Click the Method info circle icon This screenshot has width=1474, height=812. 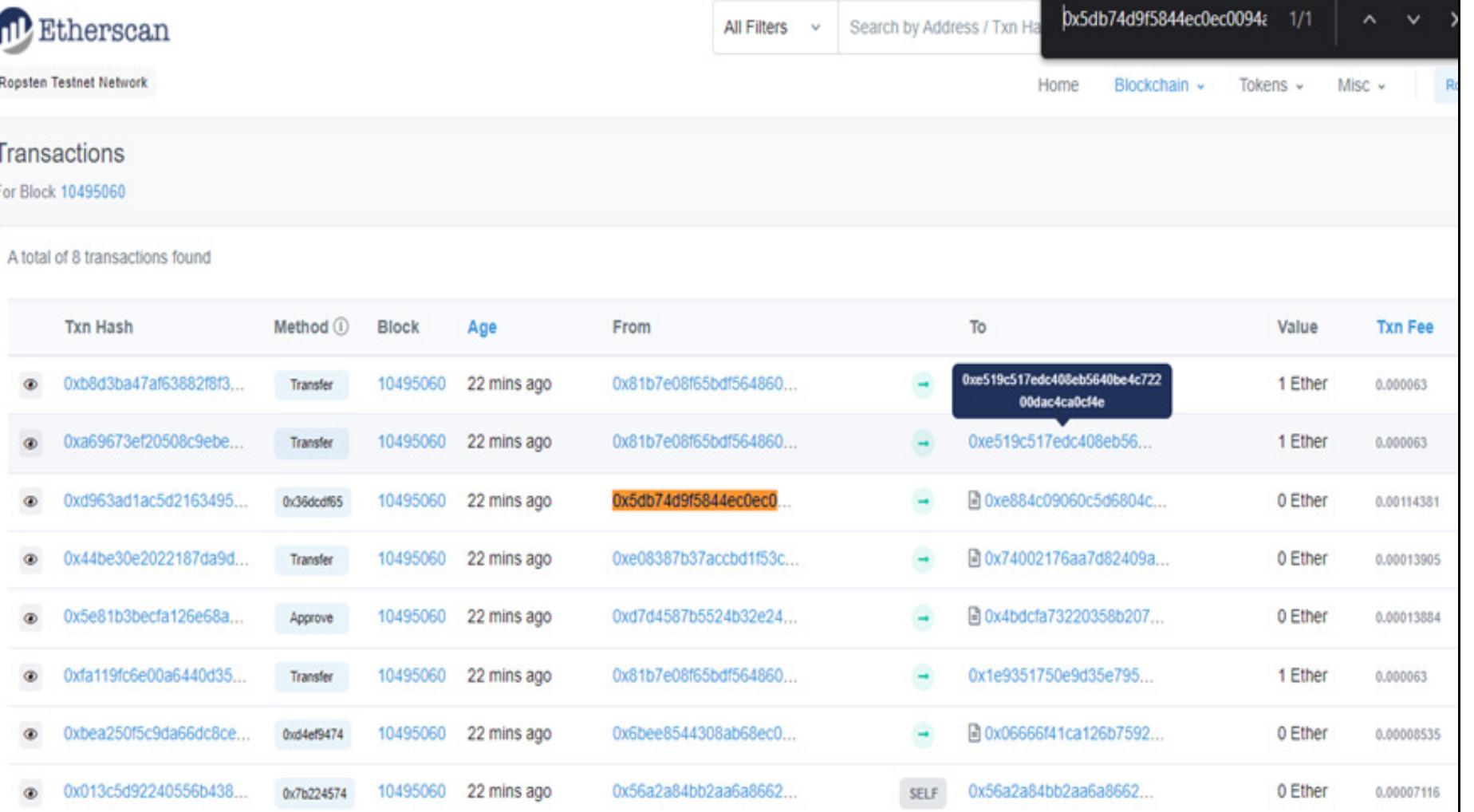(341, 327)
